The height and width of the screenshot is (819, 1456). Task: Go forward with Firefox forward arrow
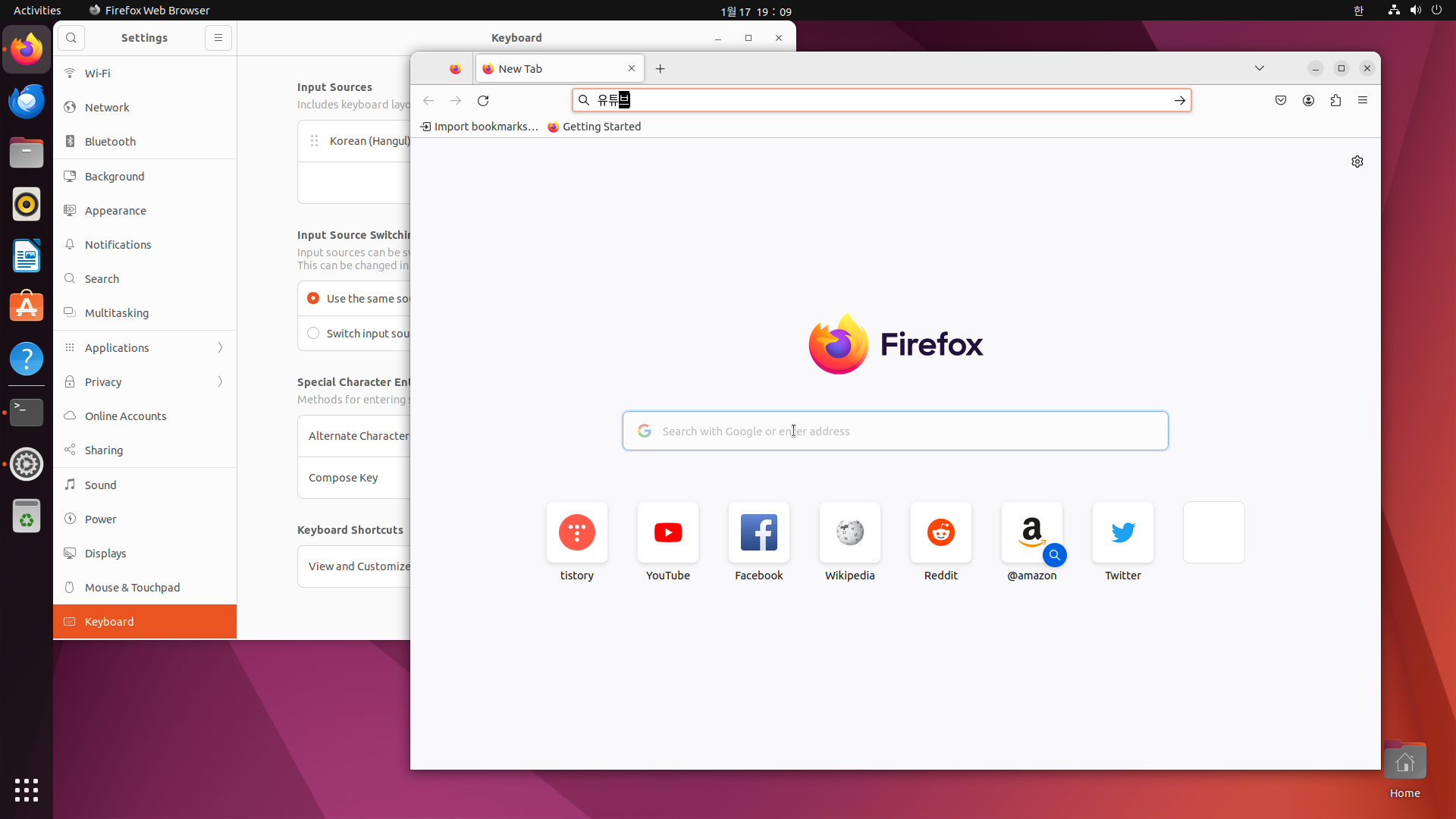pyautogui.click(x=456, y=100)
